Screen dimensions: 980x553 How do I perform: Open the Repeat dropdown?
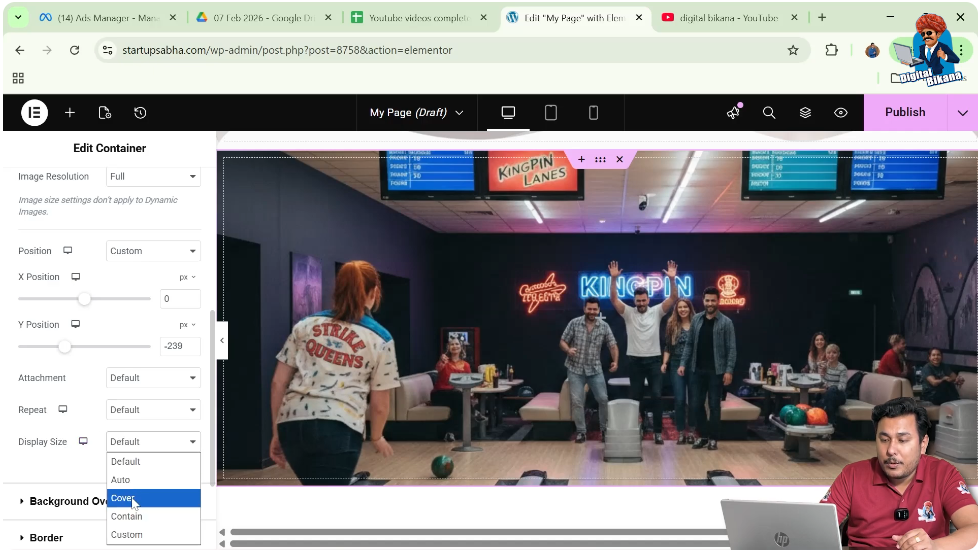tap(153, 409)
